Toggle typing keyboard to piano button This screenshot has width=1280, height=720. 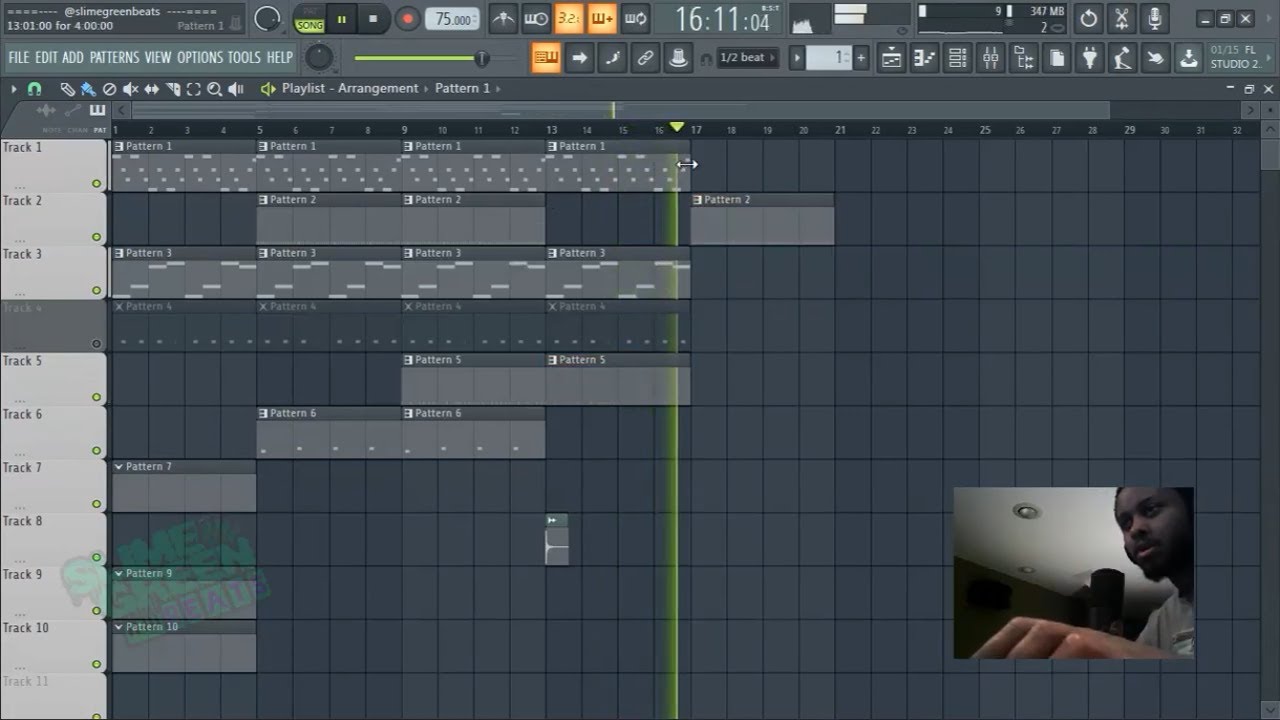(x=545, y=58)
